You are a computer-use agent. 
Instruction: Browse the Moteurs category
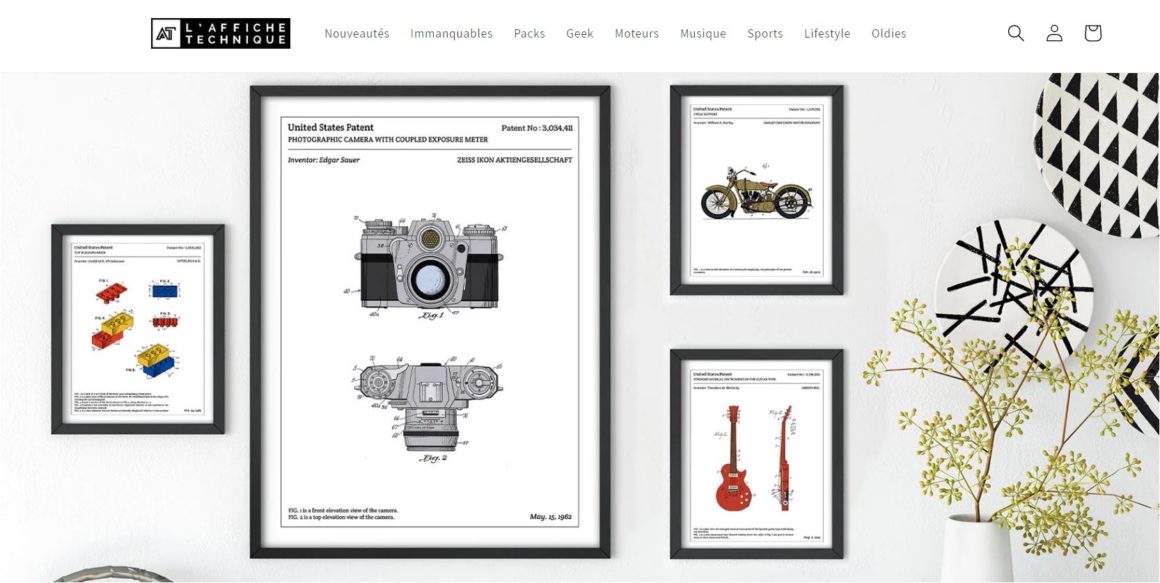click(x=636, y=33)
